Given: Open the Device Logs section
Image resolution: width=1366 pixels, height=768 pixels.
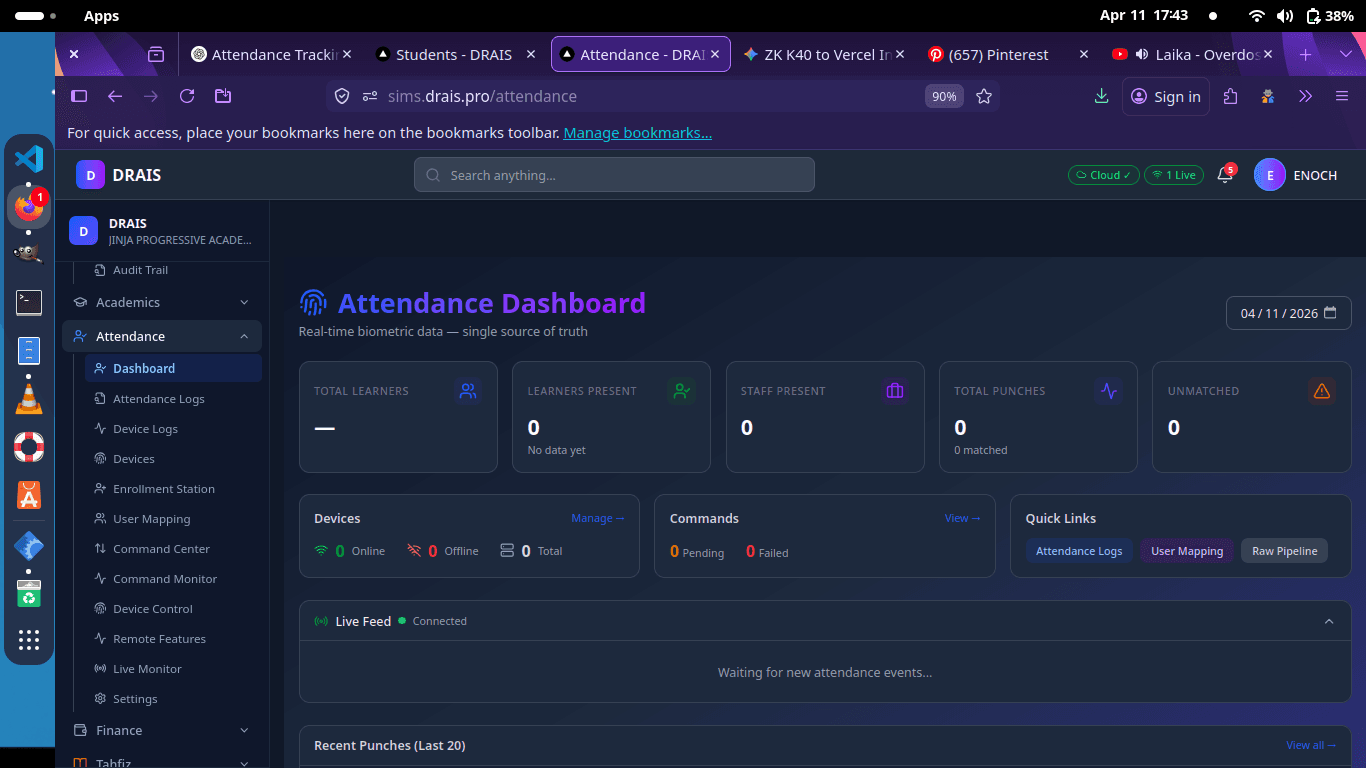Looking at the screenshot, I should [144, 428].
